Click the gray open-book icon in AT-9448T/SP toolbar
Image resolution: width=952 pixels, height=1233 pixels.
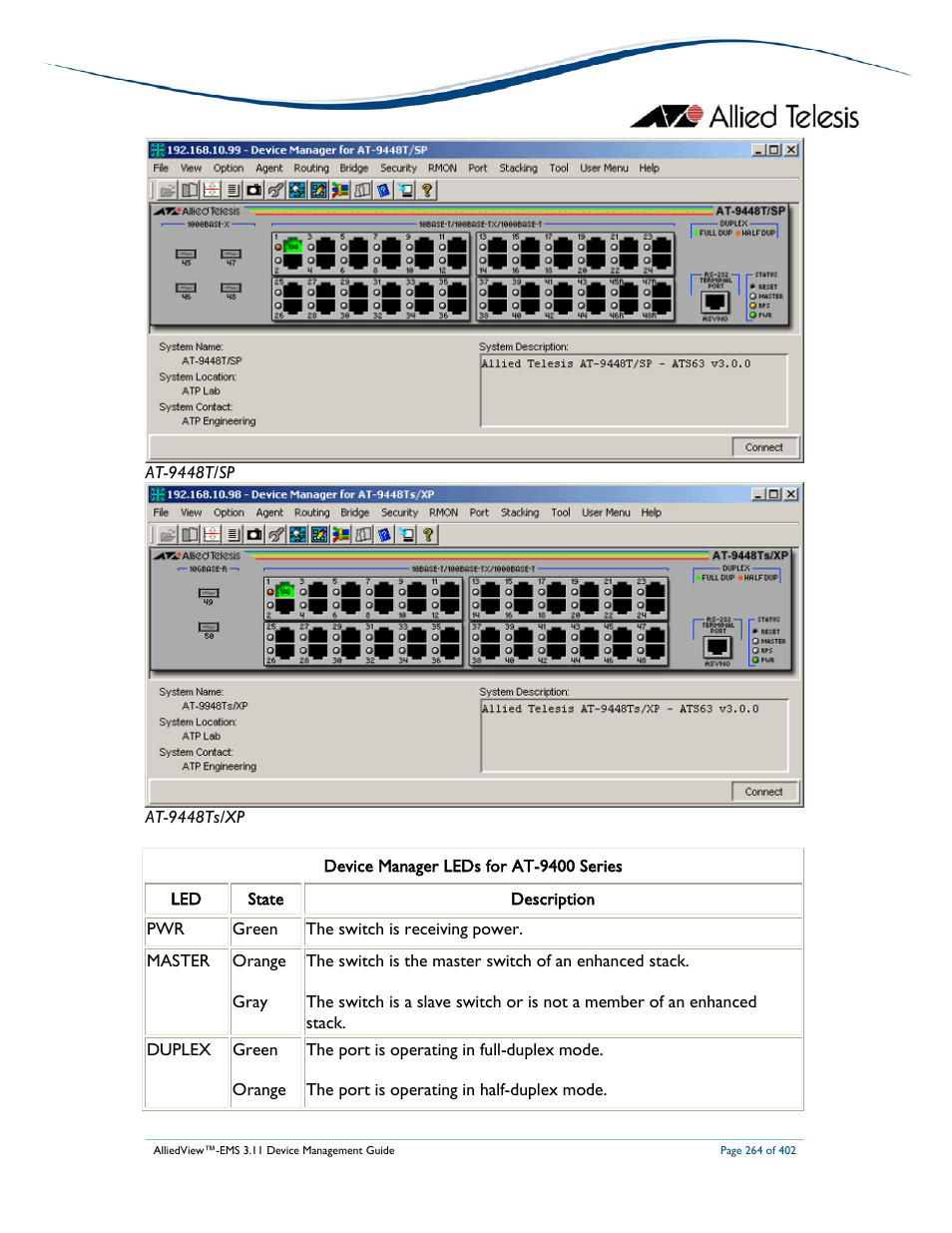click(362, 190)
